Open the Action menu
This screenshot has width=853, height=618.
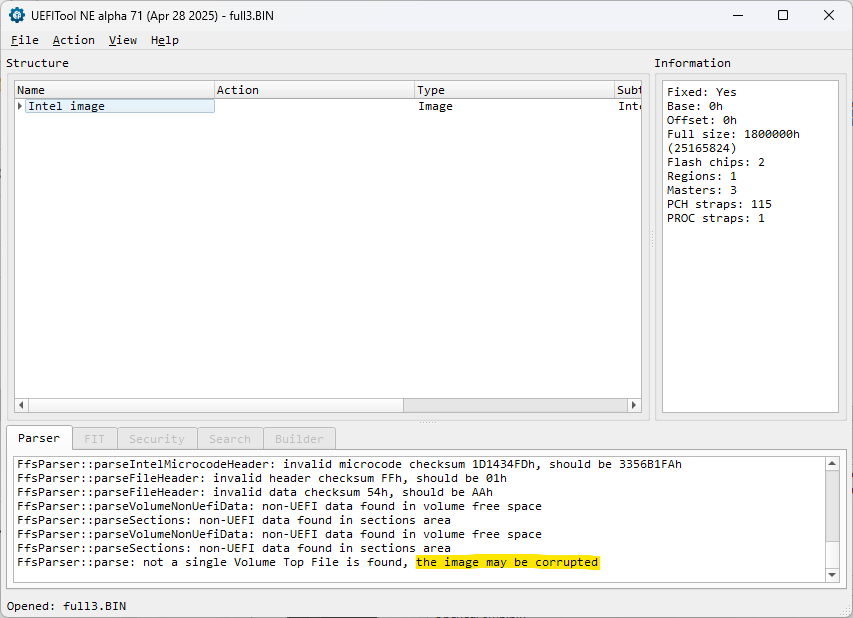(73, 40)
